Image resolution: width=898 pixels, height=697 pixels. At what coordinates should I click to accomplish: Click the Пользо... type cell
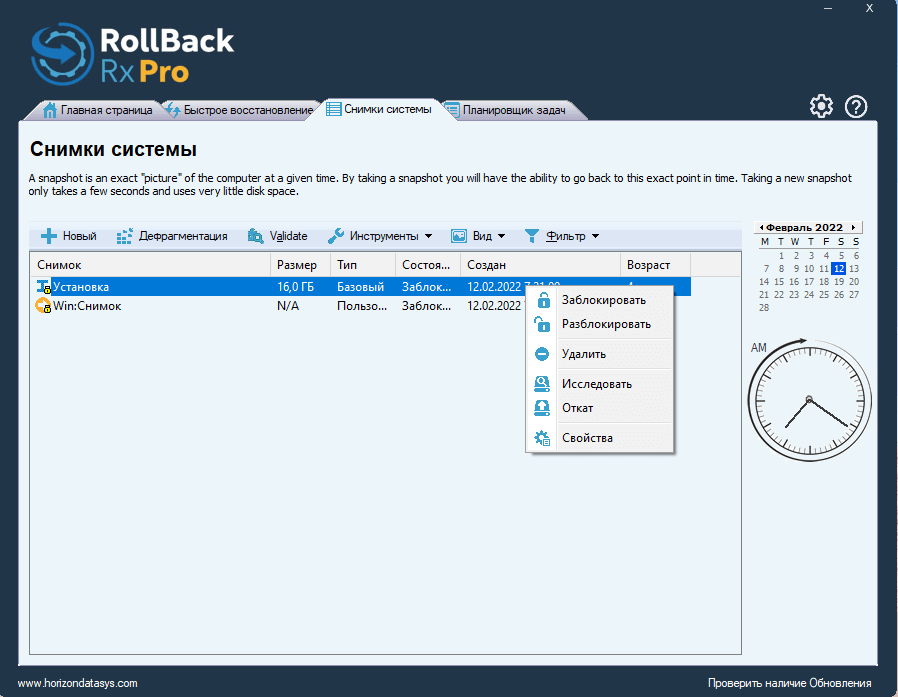click(x=362, y=306)
